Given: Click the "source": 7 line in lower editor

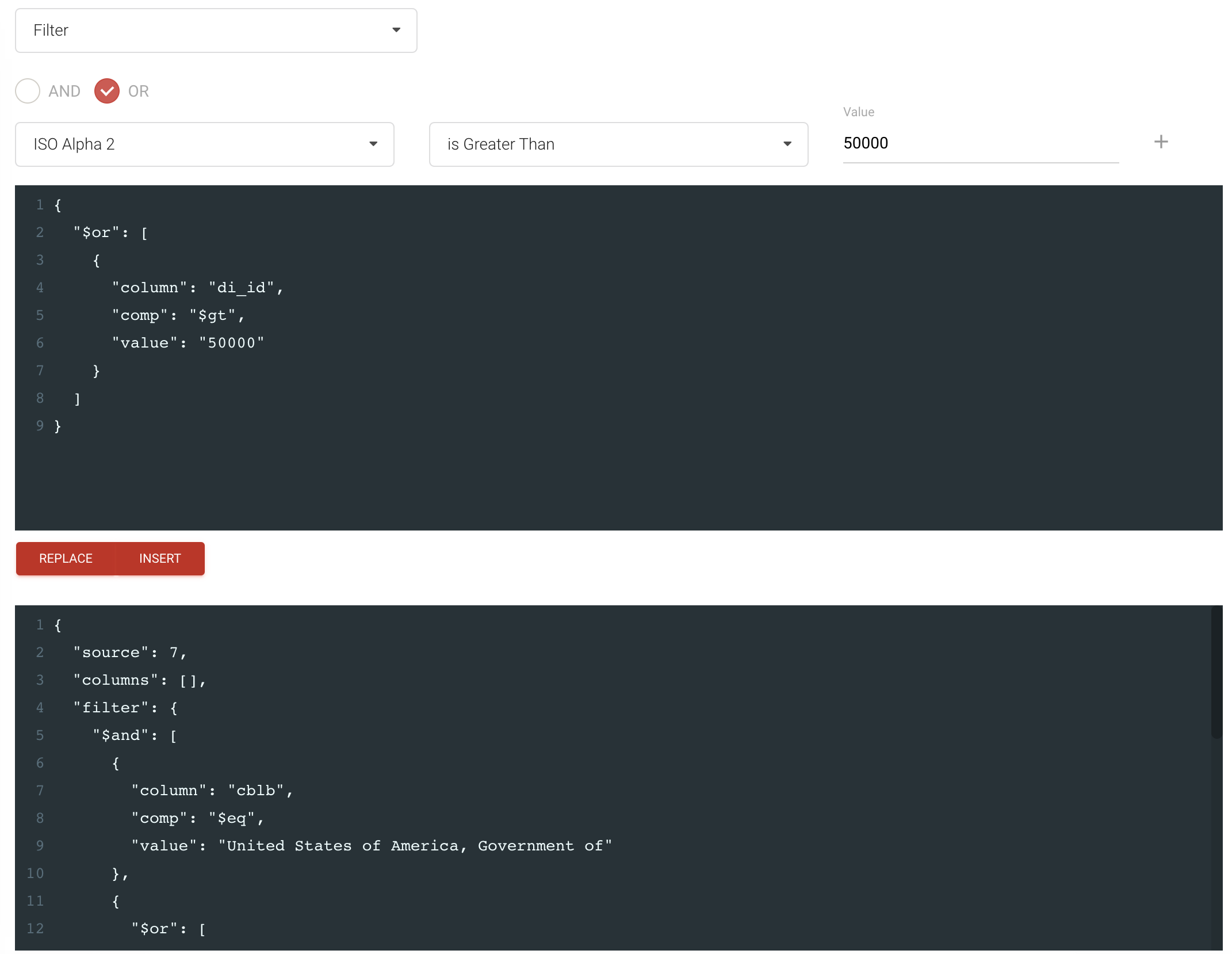Looking at the screenshot, I should (130, 652).
